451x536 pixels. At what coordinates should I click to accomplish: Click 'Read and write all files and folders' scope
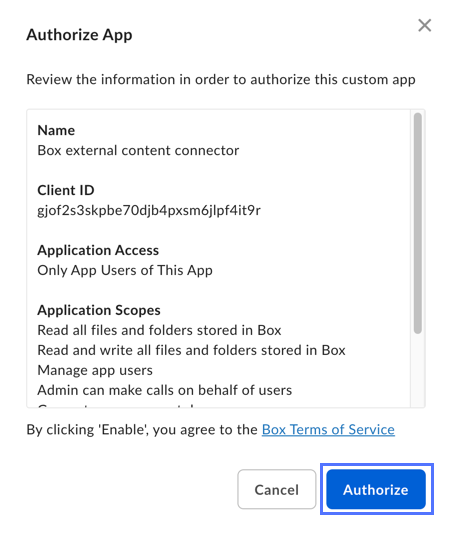coord(191,350)
